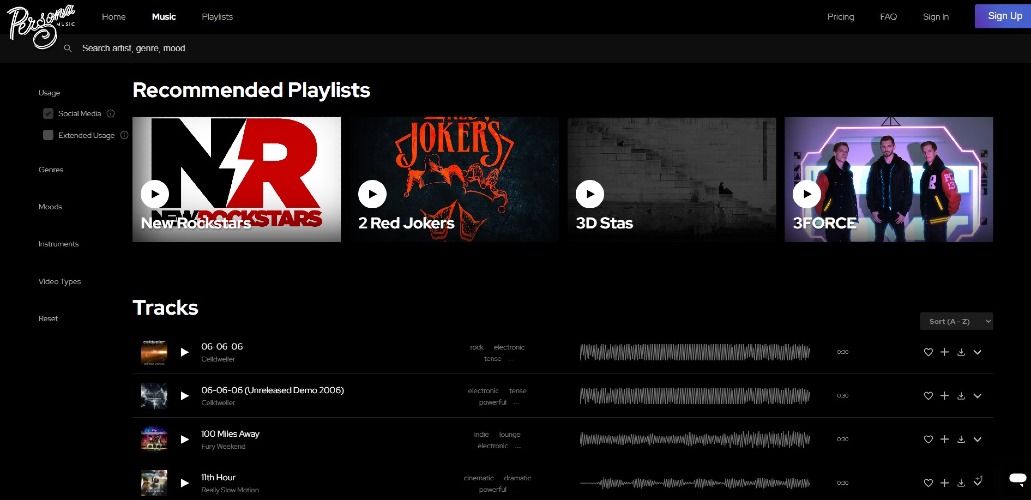Expand details for track 06 06 06
Image resolution: width=1031 pixels, height=500 pixels.
pos(977,352)
